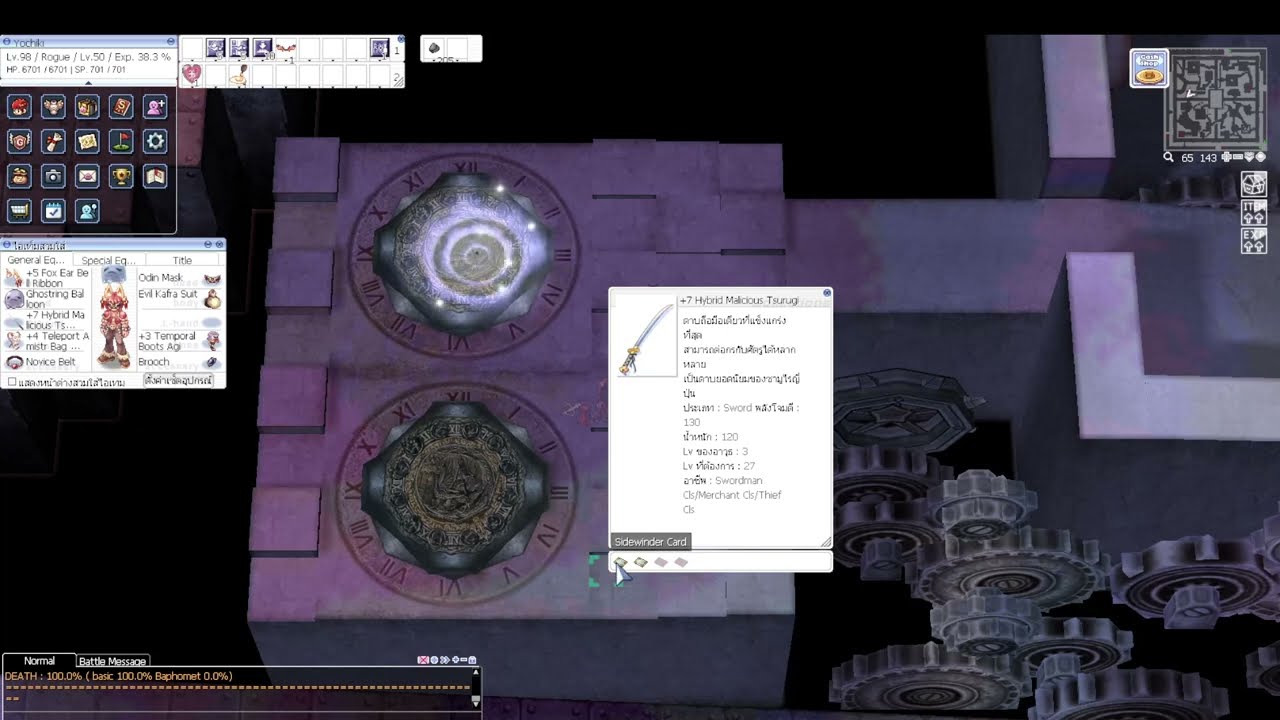Use the heart item in hotkey bar
The image size is (1280, 720).
click(193, 73)
